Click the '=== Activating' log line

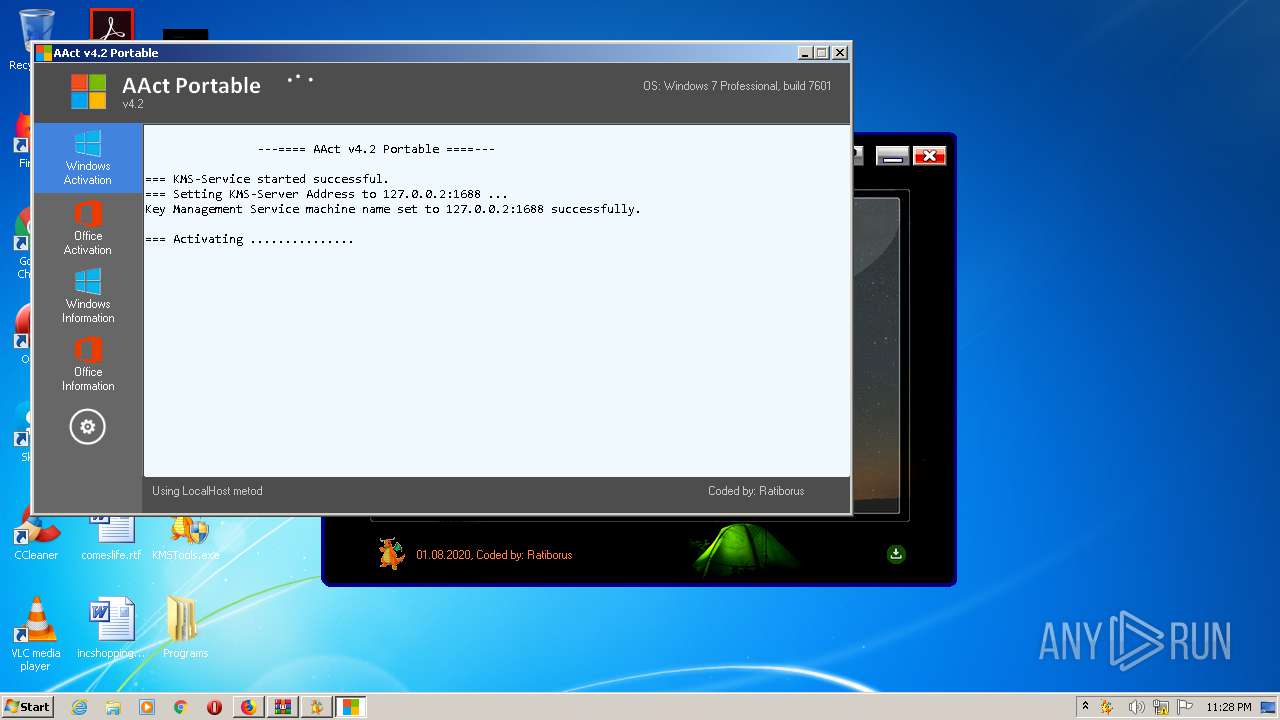pyautogui.click(x=249, y=239)
